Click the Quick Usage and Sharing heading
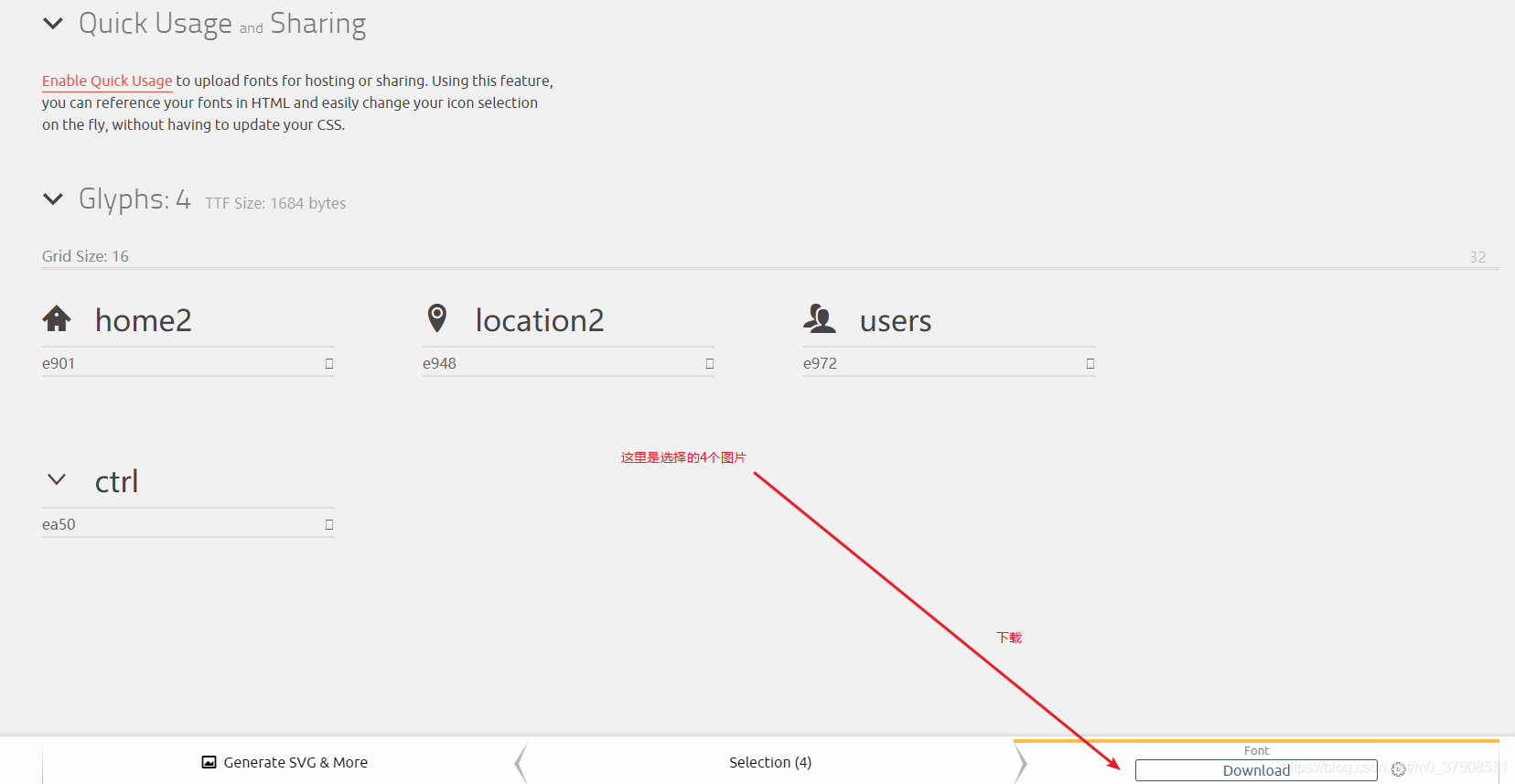Screen dimensions: 1515x784 tap(222, 24)
